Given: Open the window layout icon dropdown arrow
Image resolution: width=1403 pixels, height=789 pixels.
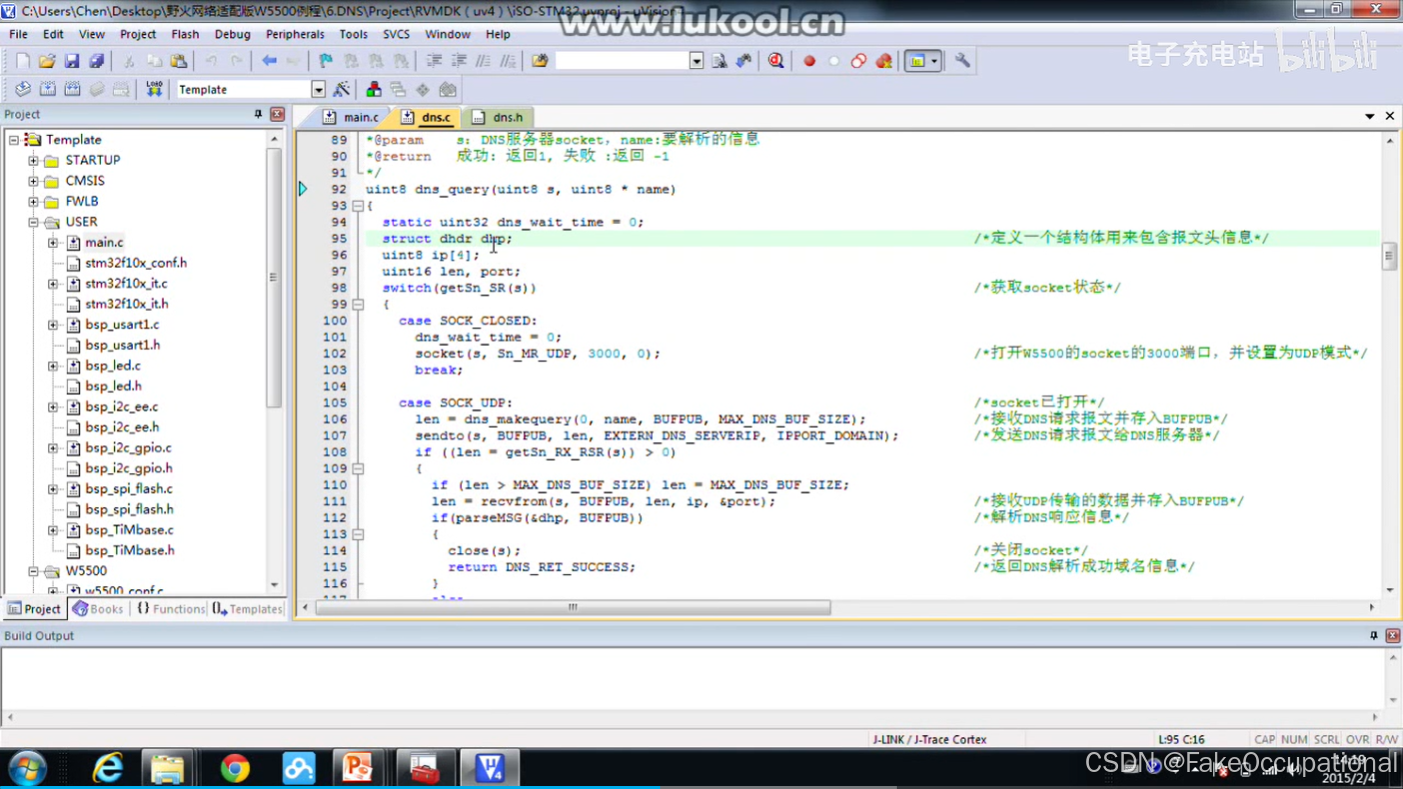Looking at the screenshot, I should pyautogui.click(x=934, y=61).
